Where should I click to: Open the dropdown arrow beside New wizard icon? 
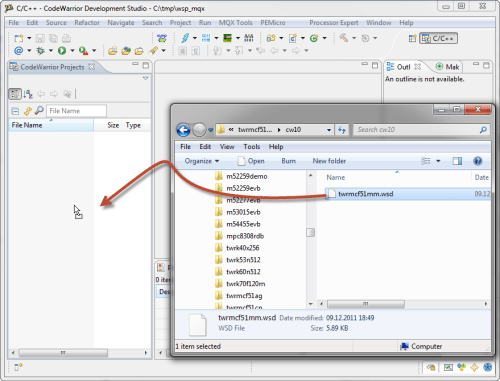coord(29,38)
